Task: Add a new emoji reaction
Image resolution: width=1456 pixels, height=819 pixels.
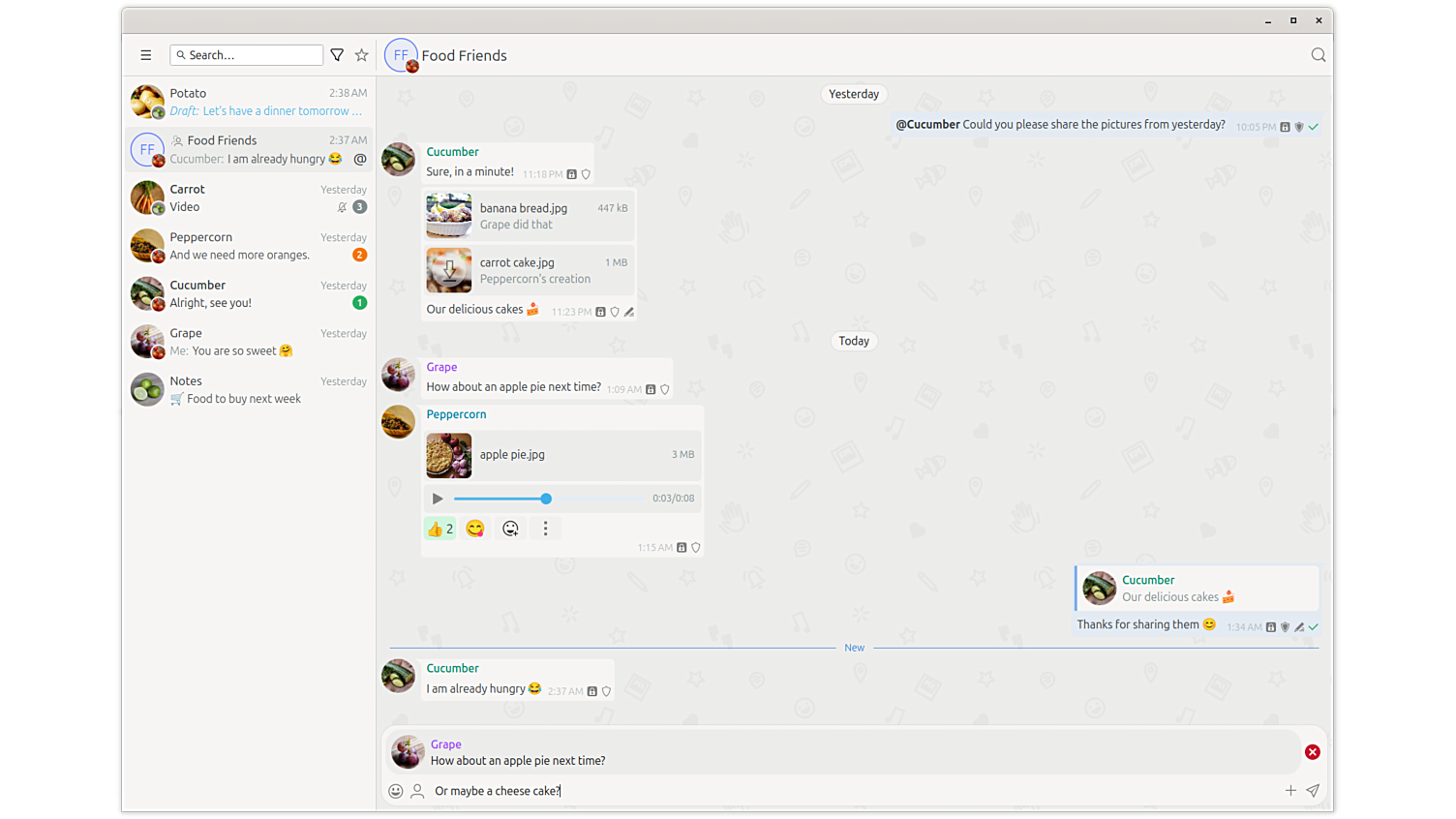Action: 510,529
